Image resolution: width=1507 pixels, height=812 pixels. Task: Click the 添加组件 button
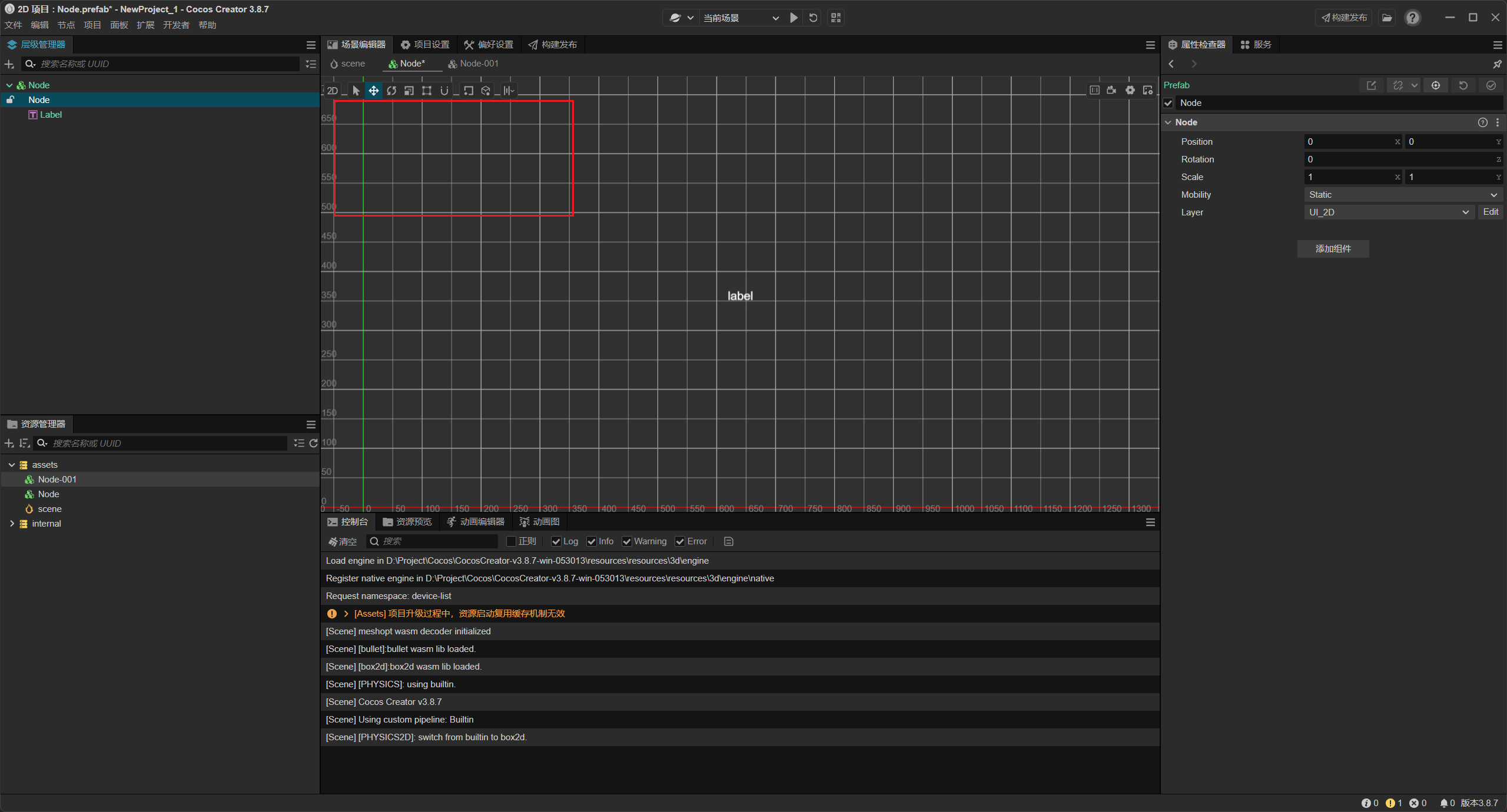pyautogui.click(x=1333, y=249)
